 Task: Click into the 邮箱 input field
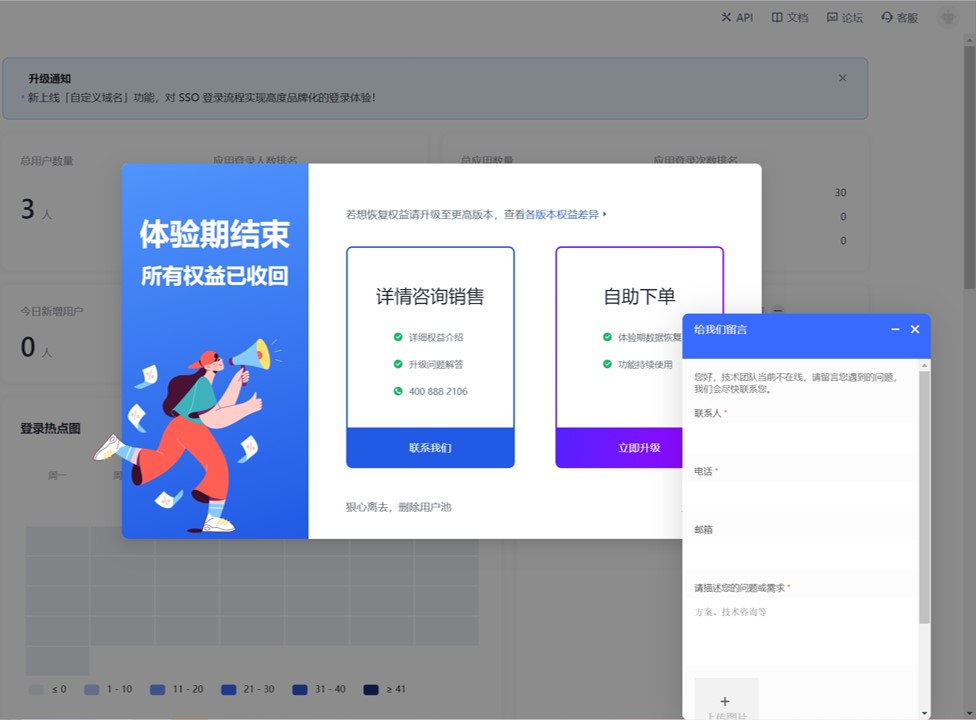(803, 554)
